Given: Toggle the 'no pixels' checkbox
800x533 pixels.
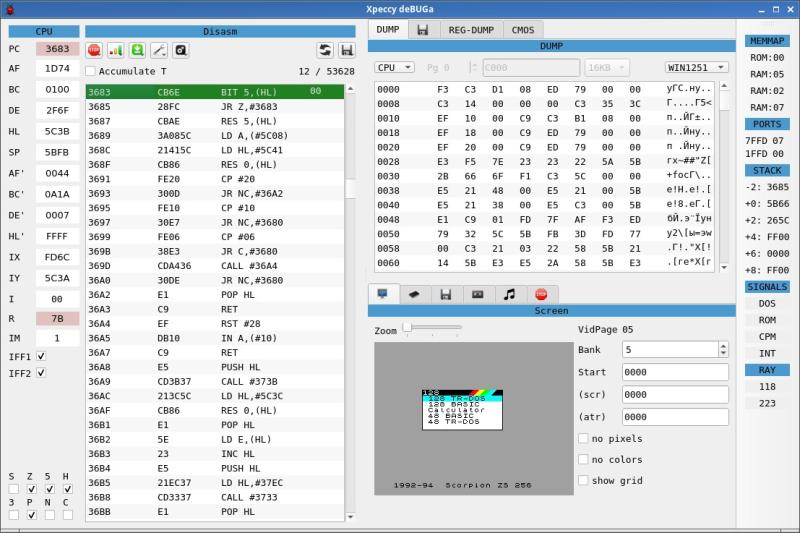Looking at the screenshot, I should pyautogui.click(x=583, y=438).
